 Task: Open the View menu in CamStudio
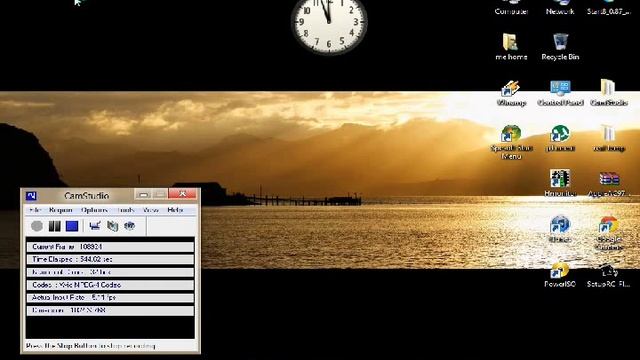click(x=151, y=210)
